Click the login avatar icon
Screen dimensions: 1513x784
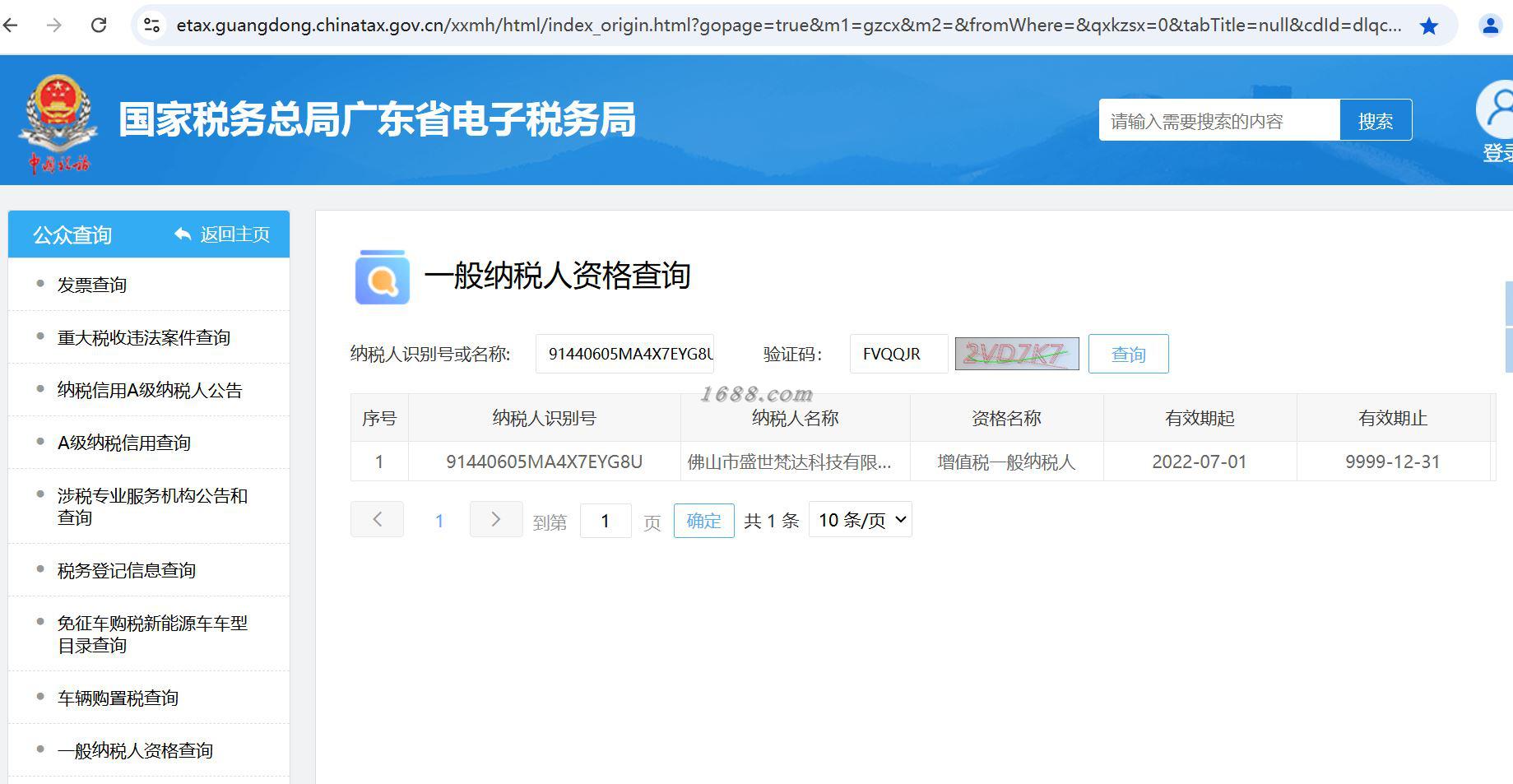pos(1497,109)
